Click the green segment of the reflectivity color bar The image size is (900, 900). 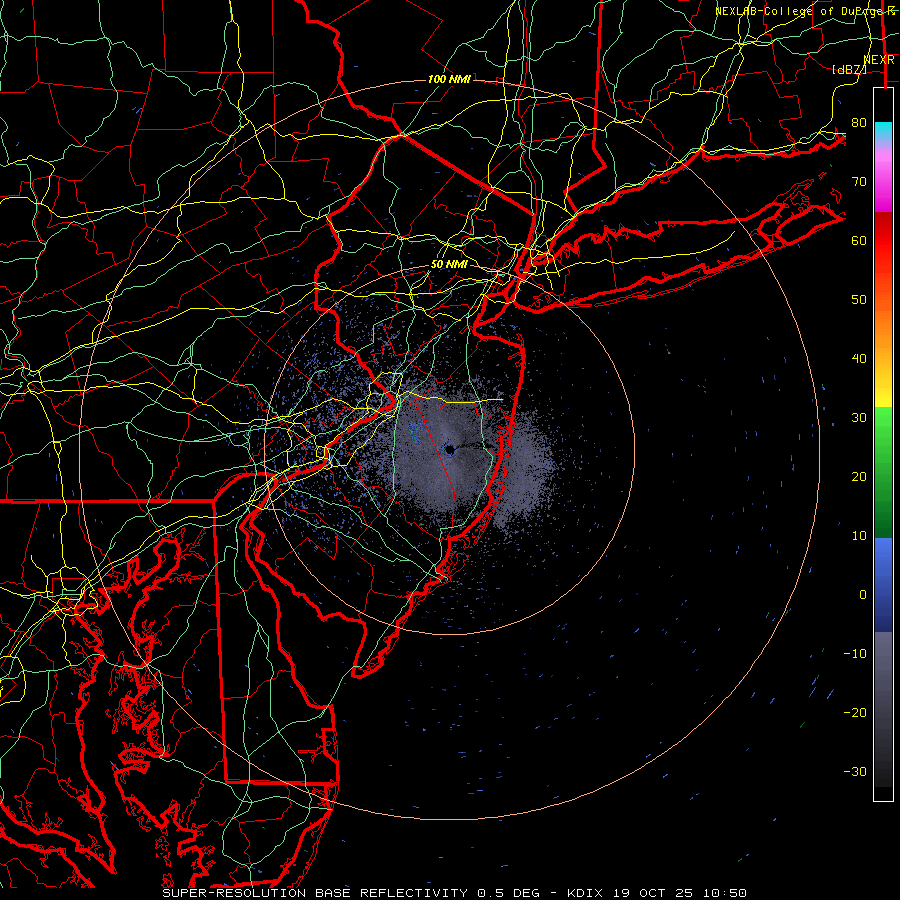[883, 472]
